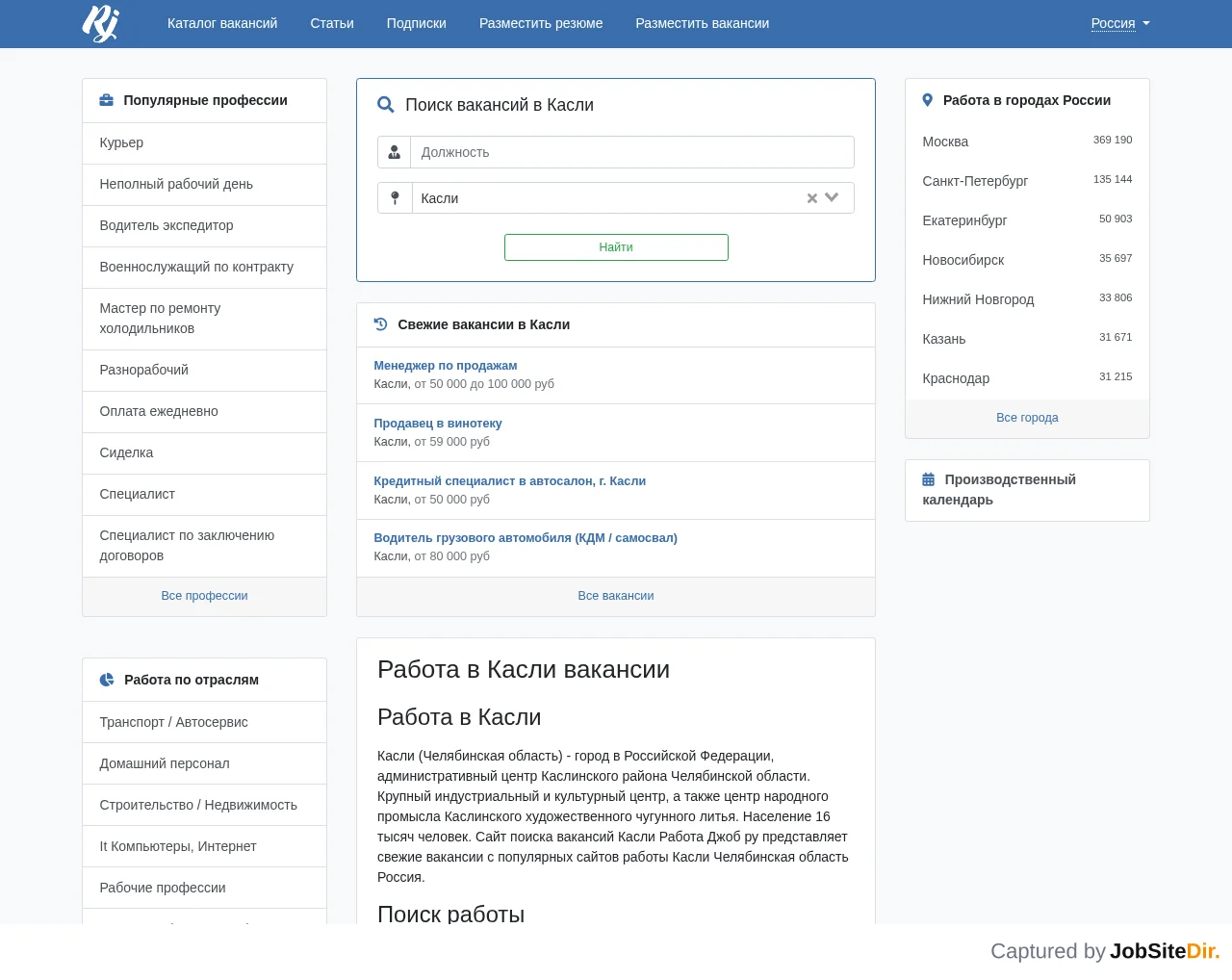Open the Сиделка profession
Screen dimensions: 1232x980
pyautogui.click(x=204, y=452)
